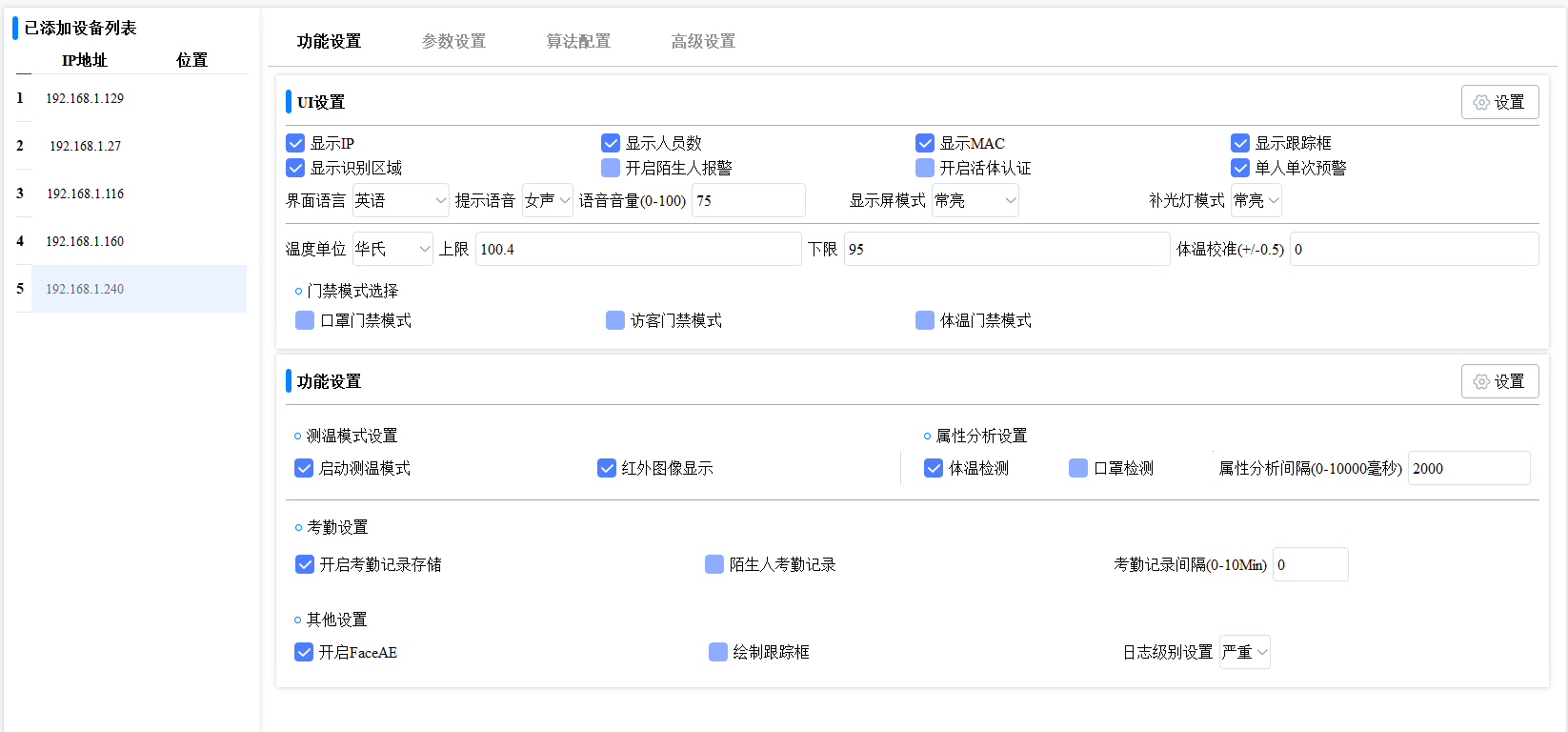Open the 日志级别设置 dropdown
The image size is (1568, 732).
point(1244,652)
